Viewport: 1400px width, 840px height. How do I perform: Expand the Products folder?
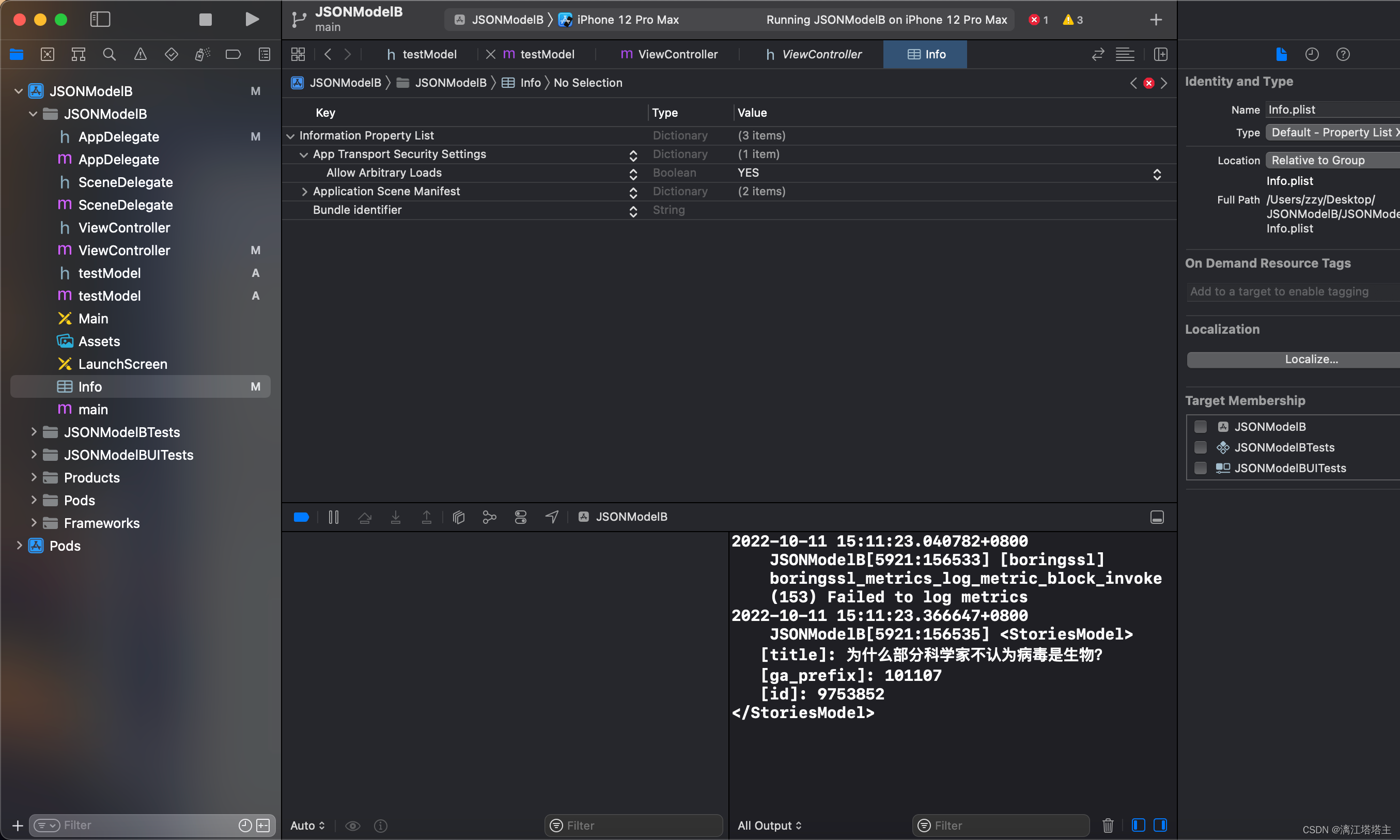pyautogui.click(x=34, y=477)
